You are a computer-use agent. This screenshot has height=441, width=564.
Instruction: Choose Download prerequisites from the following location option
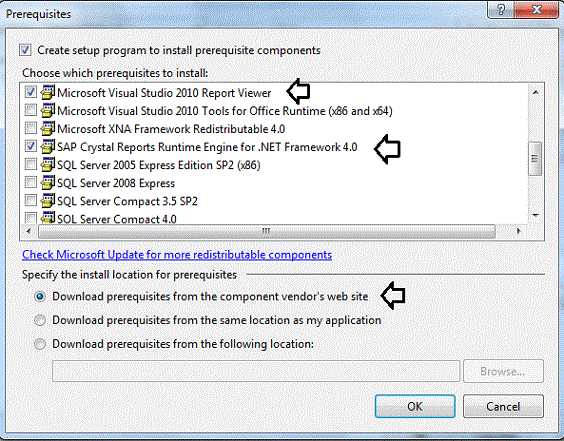coord(40,344)
